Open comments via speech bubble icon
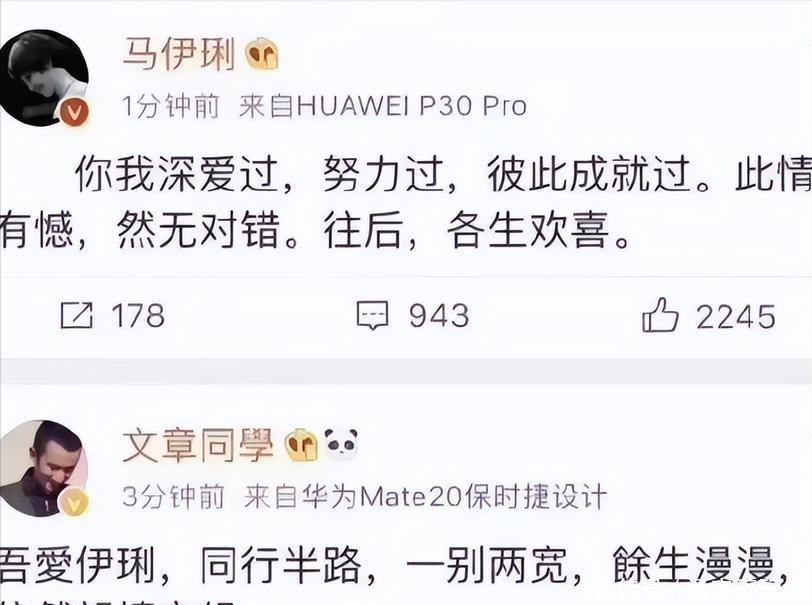This screenshot has height=605, width=812. click(x=372, y=315)
